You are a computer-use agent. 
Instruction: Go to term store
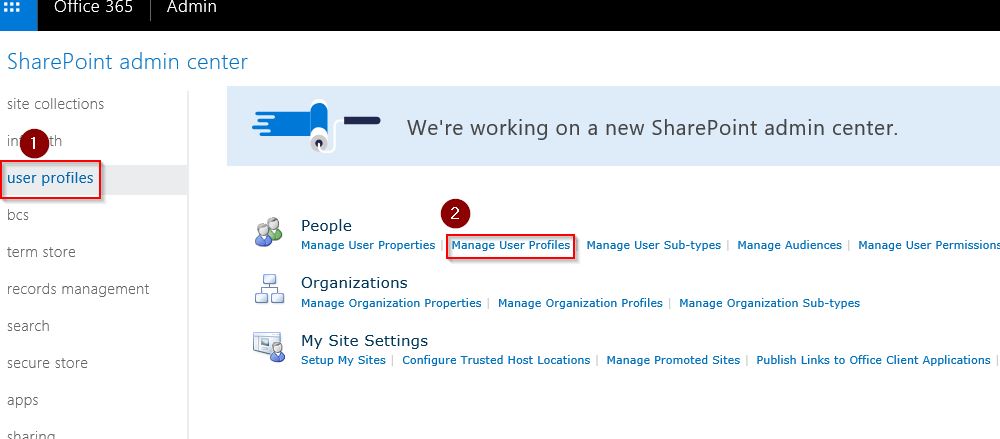pos(41,252)
